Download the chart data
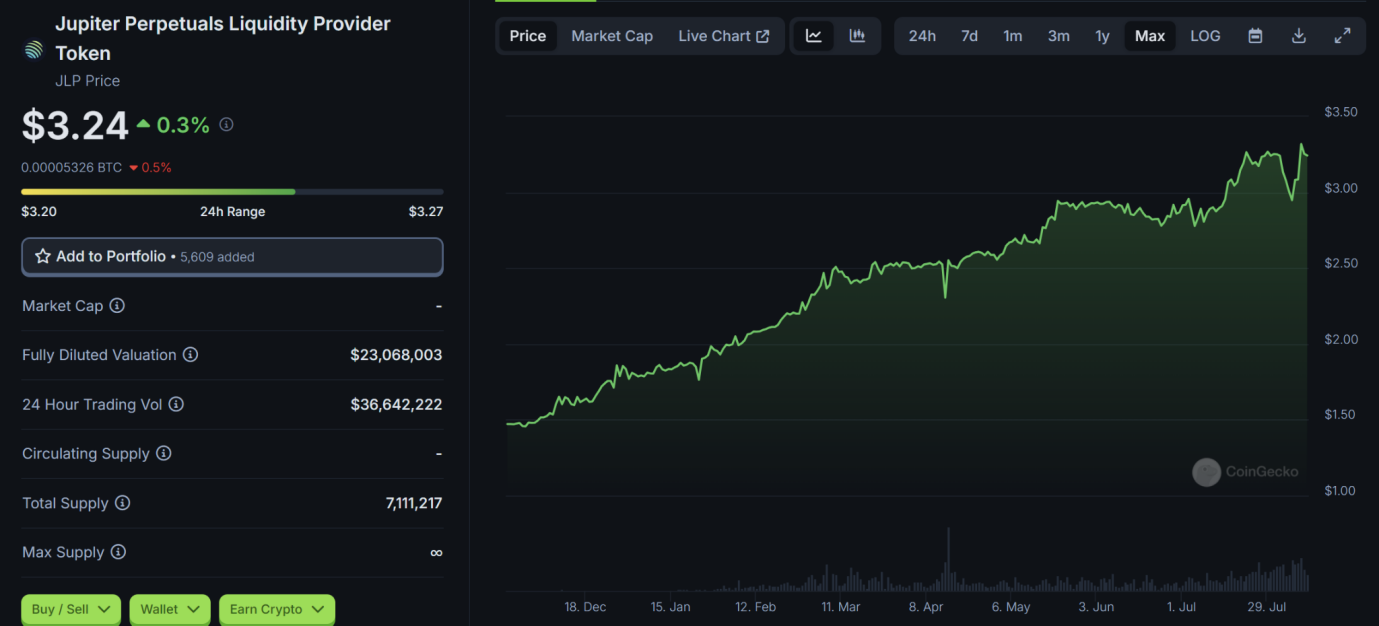The height and width of the screenshot is (626, 1379). [1299, 36]
